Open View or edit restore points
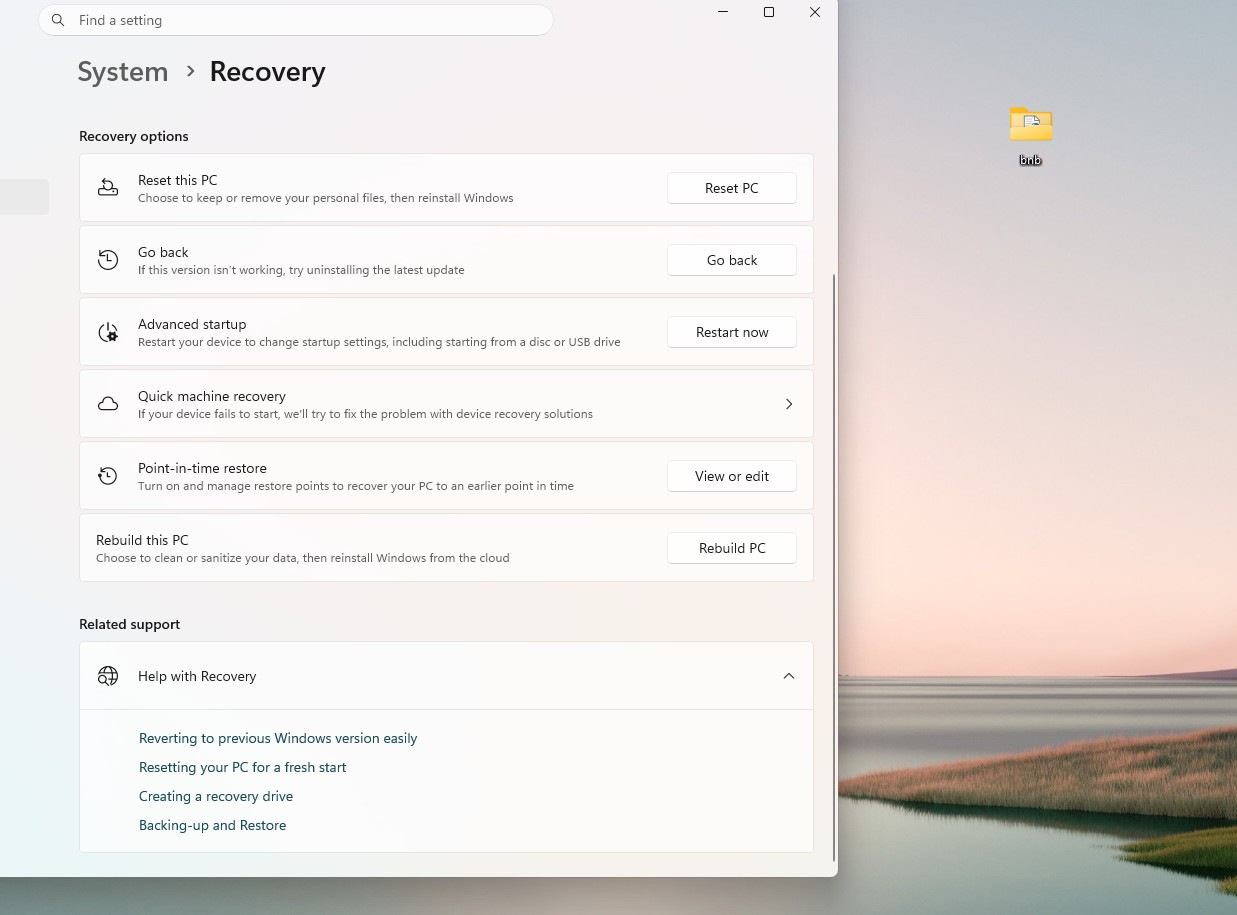The width and height of the screenshot is (1237, 915). (x=732, y=476)
